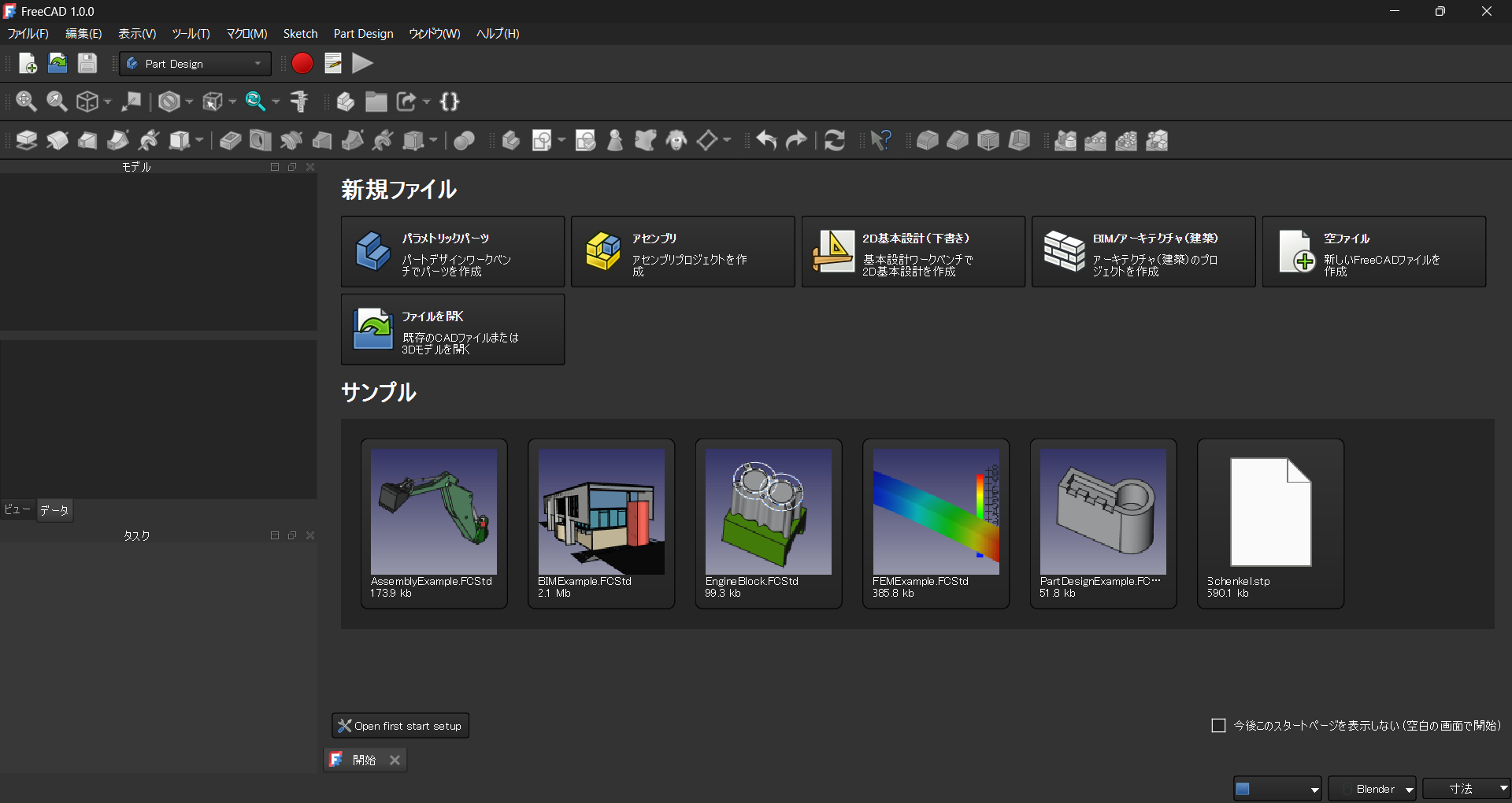The height and width of the screenshot is (803, 1512).
Task: Refresh and recompute the document icon
Action: click(x=835, y=140)
